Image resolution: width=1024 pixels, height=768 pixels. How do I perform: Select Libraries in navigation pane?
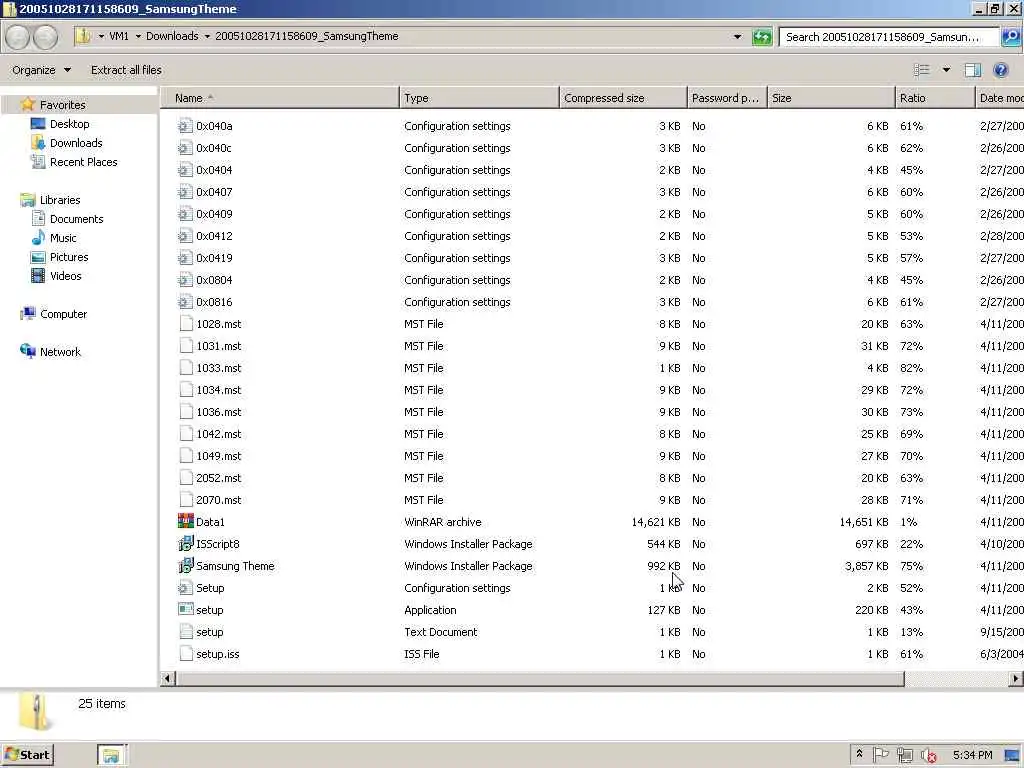(60, 200)
